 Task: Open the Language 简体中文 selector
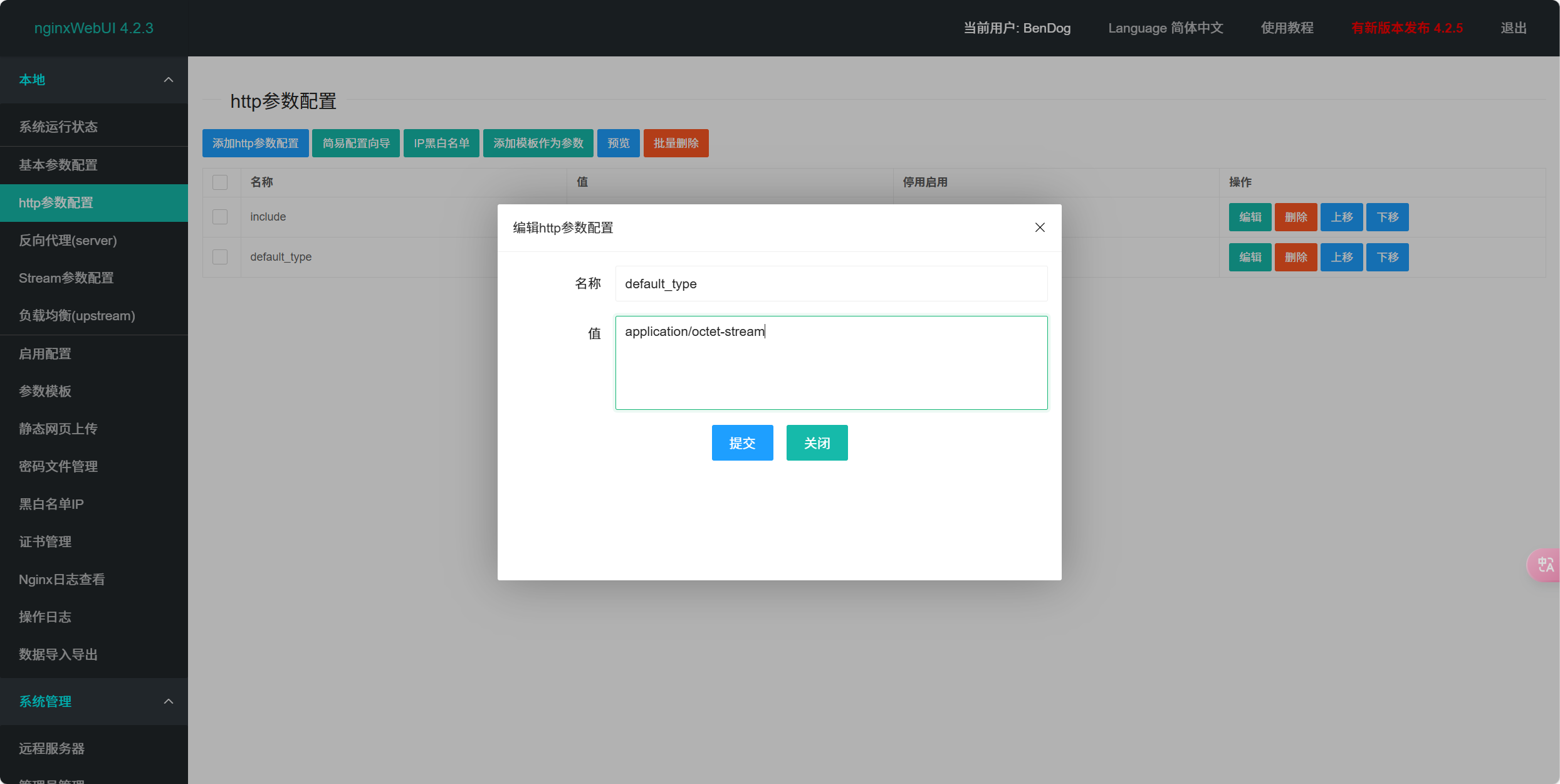pyautogui.click(x=1165, y=28)
